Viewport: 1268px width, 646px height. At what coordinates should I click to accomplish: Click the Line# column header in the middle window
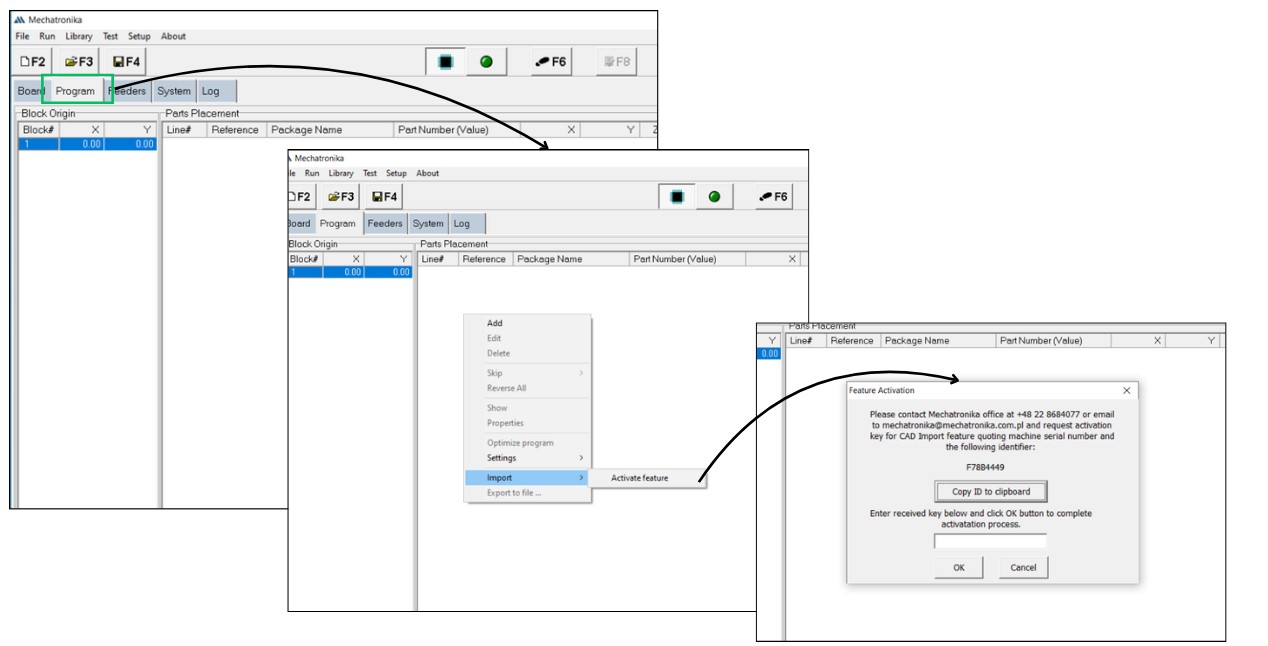437,259
